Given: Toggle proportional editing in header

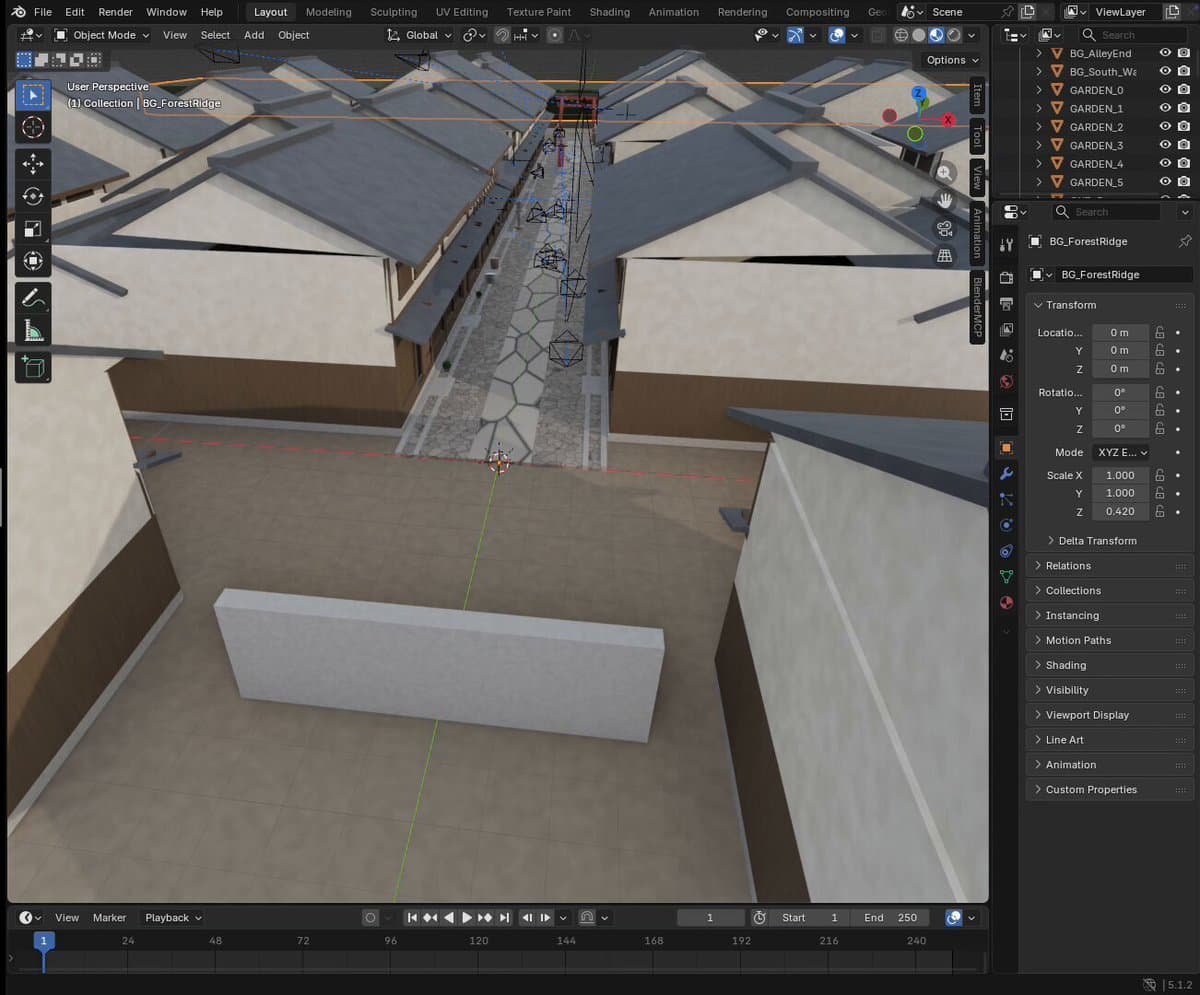Looking at the screenshot, I should point(555,35).
